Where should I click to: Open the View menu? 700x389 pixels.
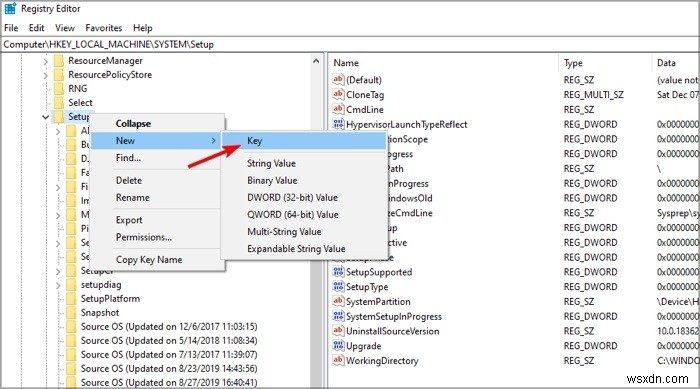tap(65, 28)
